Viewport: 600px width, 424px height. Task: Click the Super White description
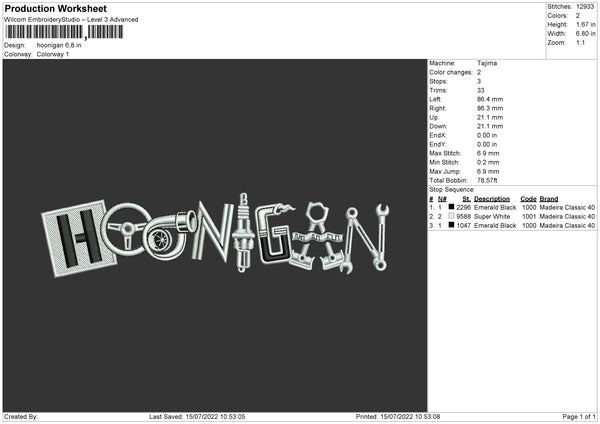click(492, 217)
